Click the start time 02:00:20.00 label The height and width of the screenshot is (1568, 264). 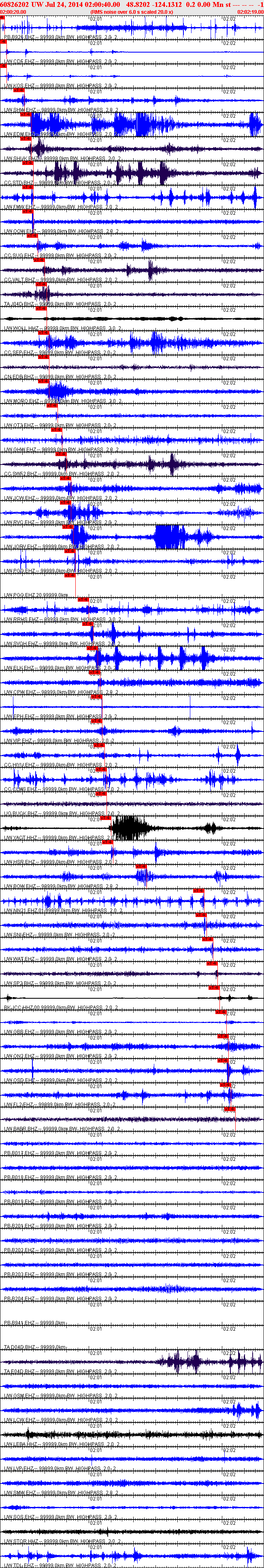(13, 12)
